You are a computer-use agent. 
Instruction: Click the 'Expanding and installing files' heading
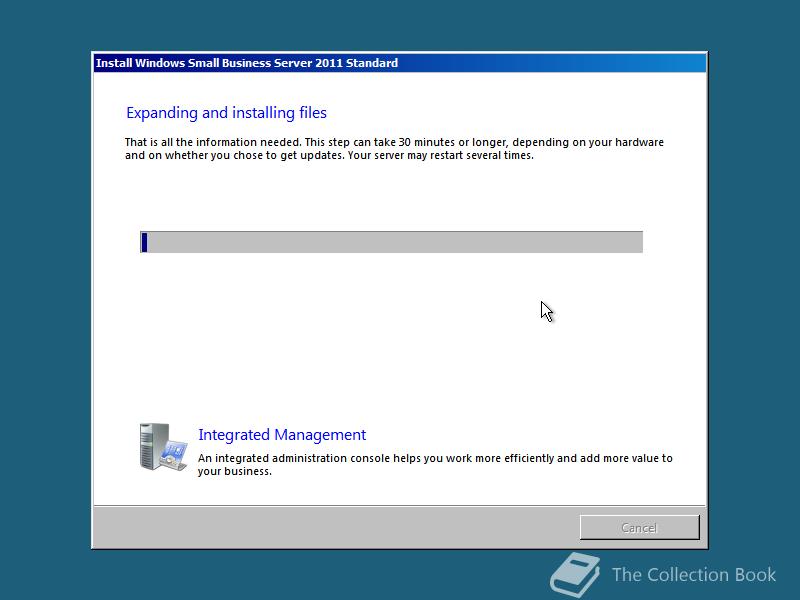(x=226, y=113)
